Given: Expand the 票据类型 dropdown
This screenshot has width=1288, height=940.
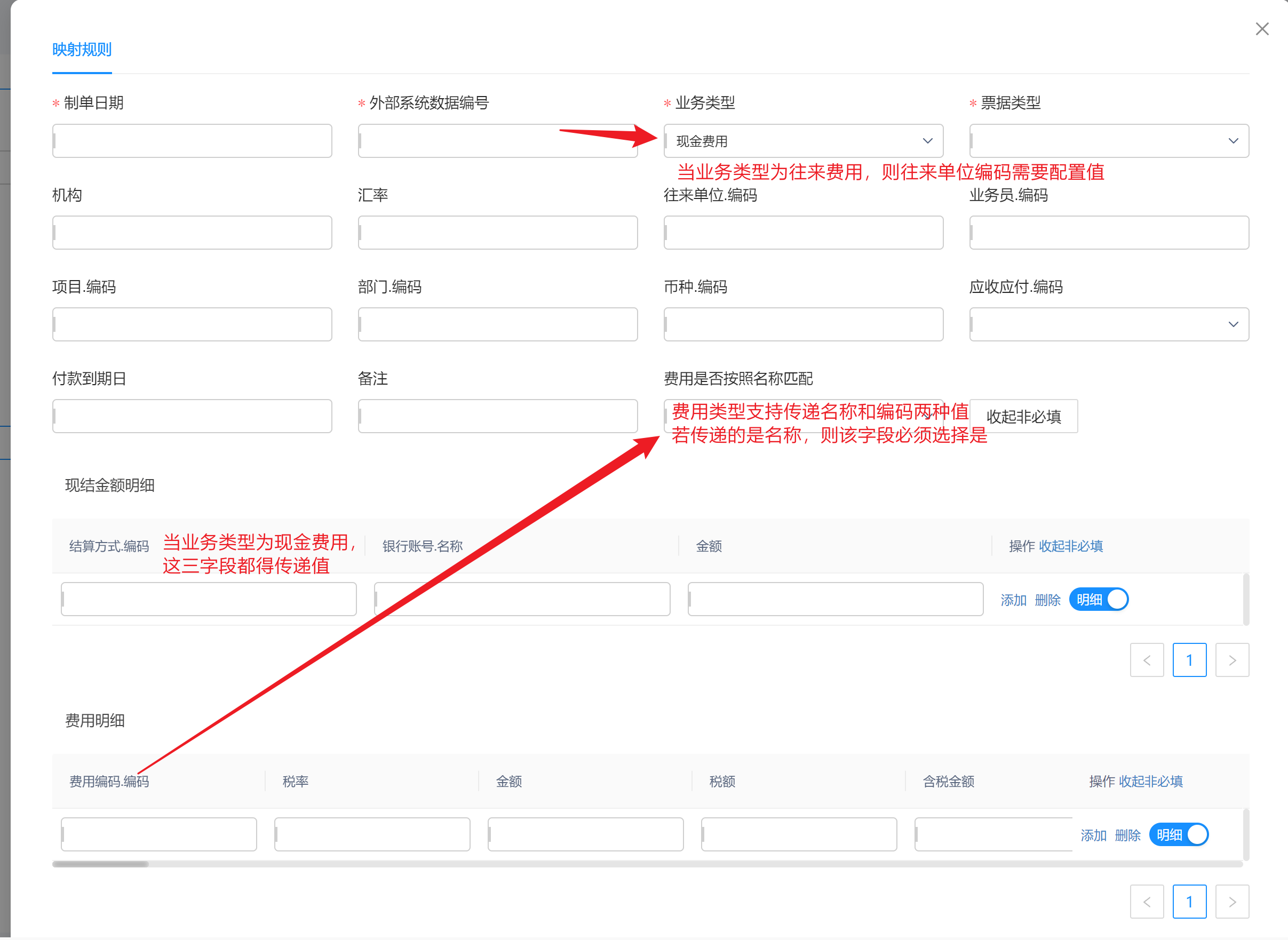Looking at the screenshot, I should pos(1108,140).
